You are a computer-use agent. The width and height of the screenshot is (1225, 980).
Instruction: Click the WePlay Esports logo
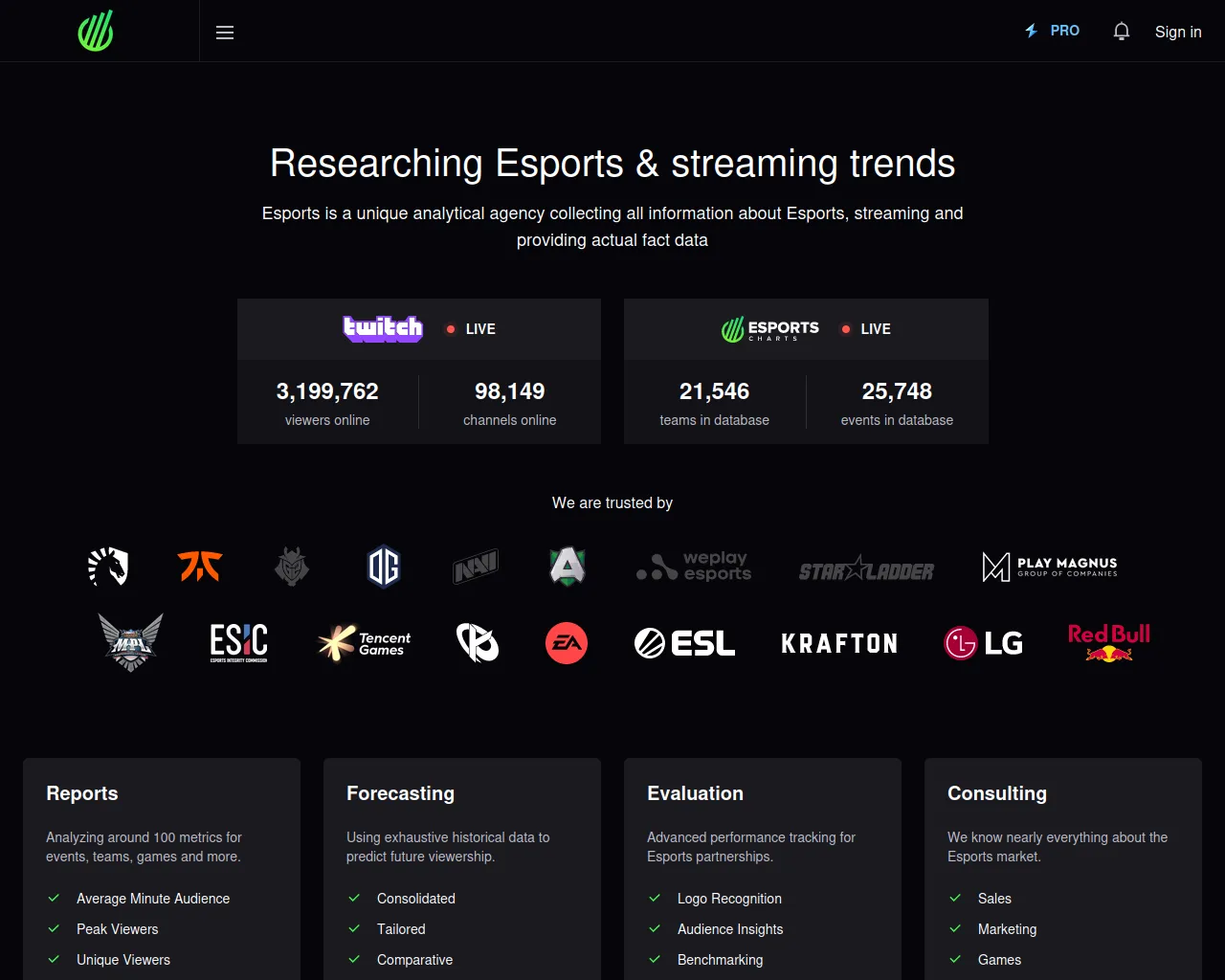(x=694, y=567)
